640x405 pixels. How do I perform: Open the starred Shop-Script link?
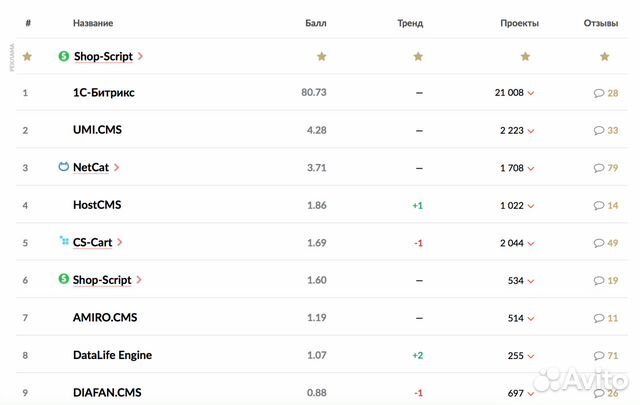[x=103, y=56]
